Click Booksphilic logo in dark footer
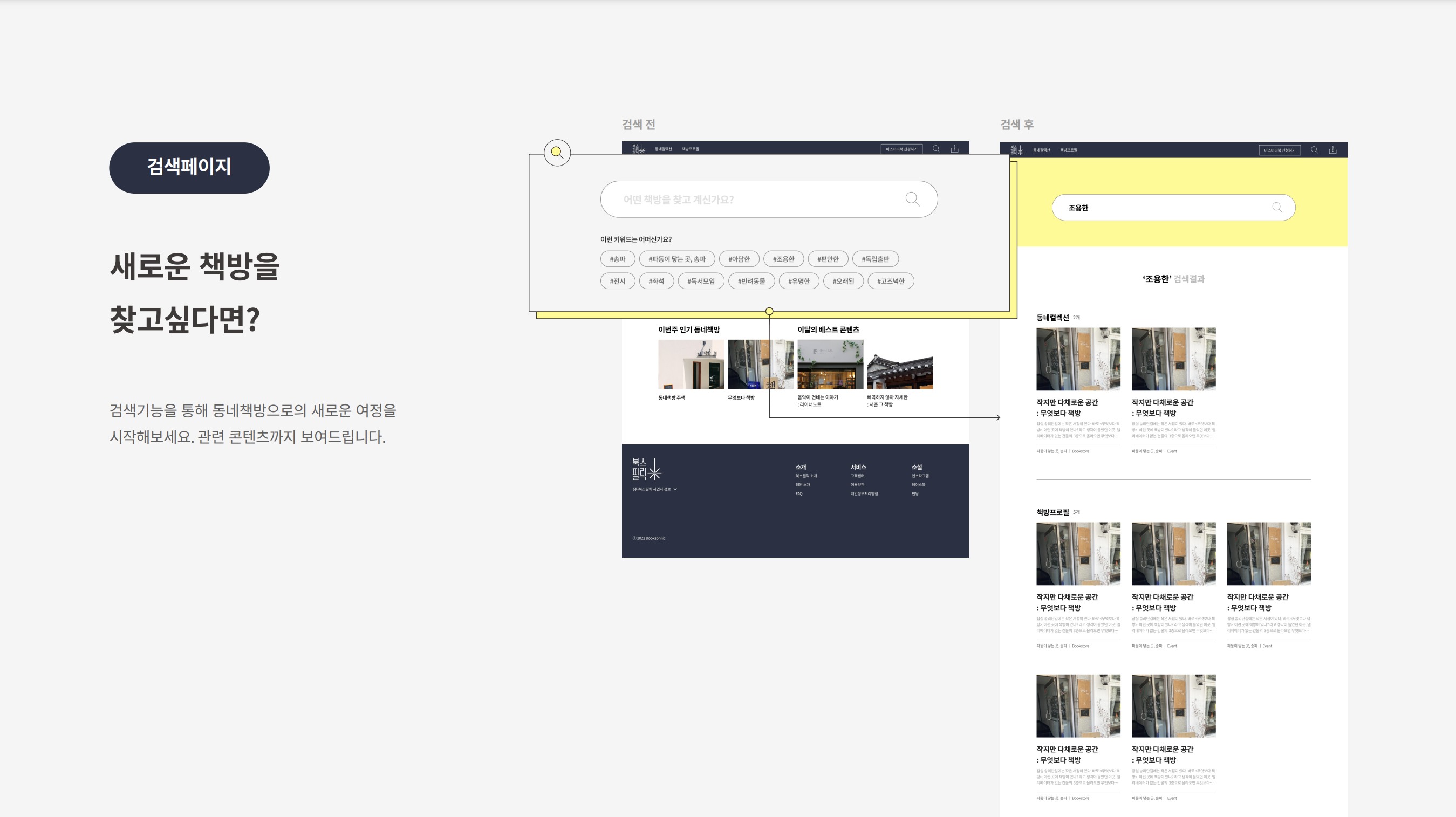1456x817 pixels. point(646,470)
